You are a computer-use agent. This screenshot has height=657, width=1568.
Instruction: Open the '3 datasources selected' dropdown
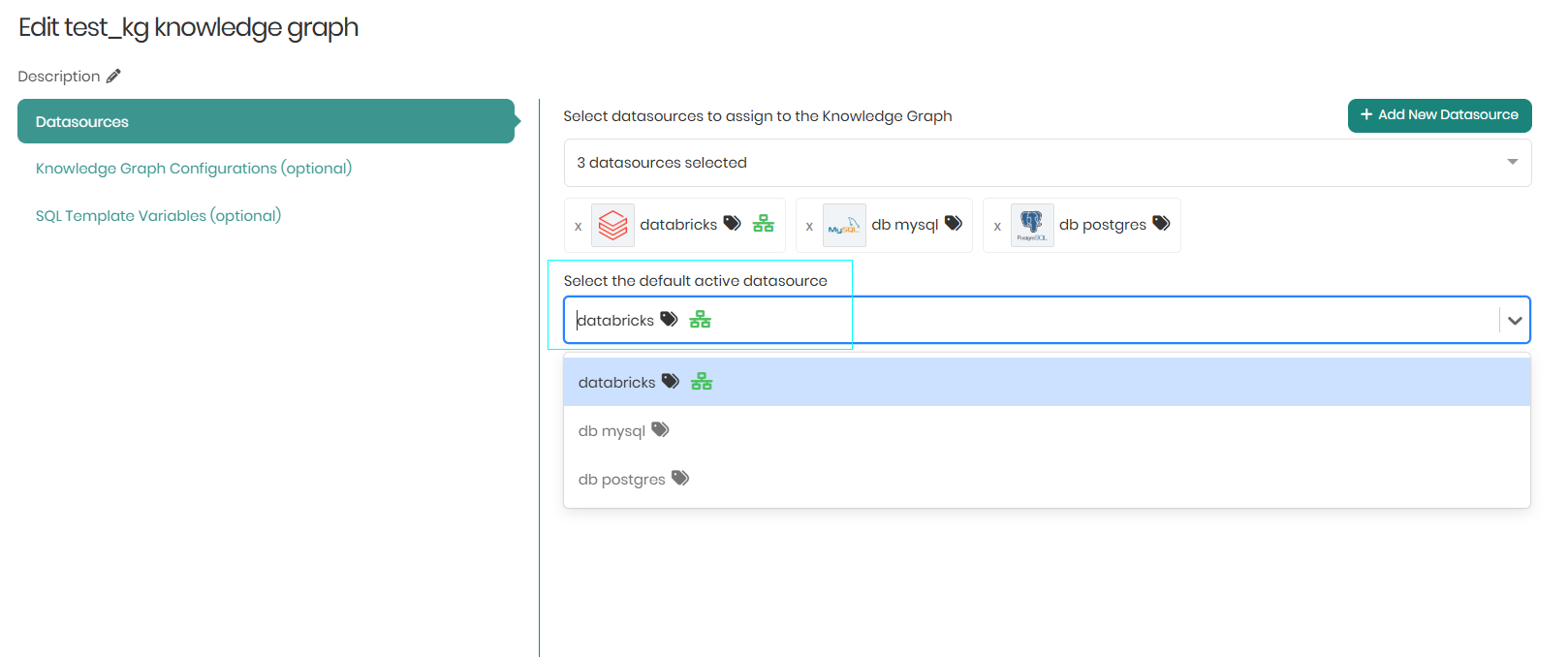[1047, 163]
